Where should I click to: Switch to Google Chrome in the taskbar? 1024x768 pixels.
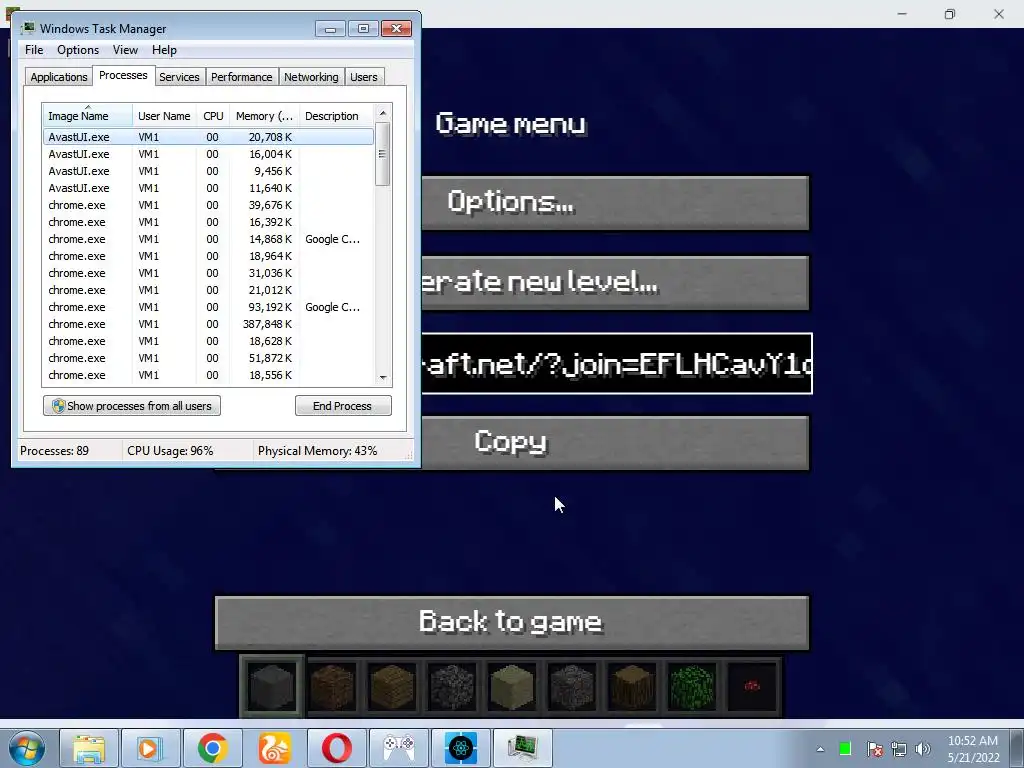click(212, 748)
